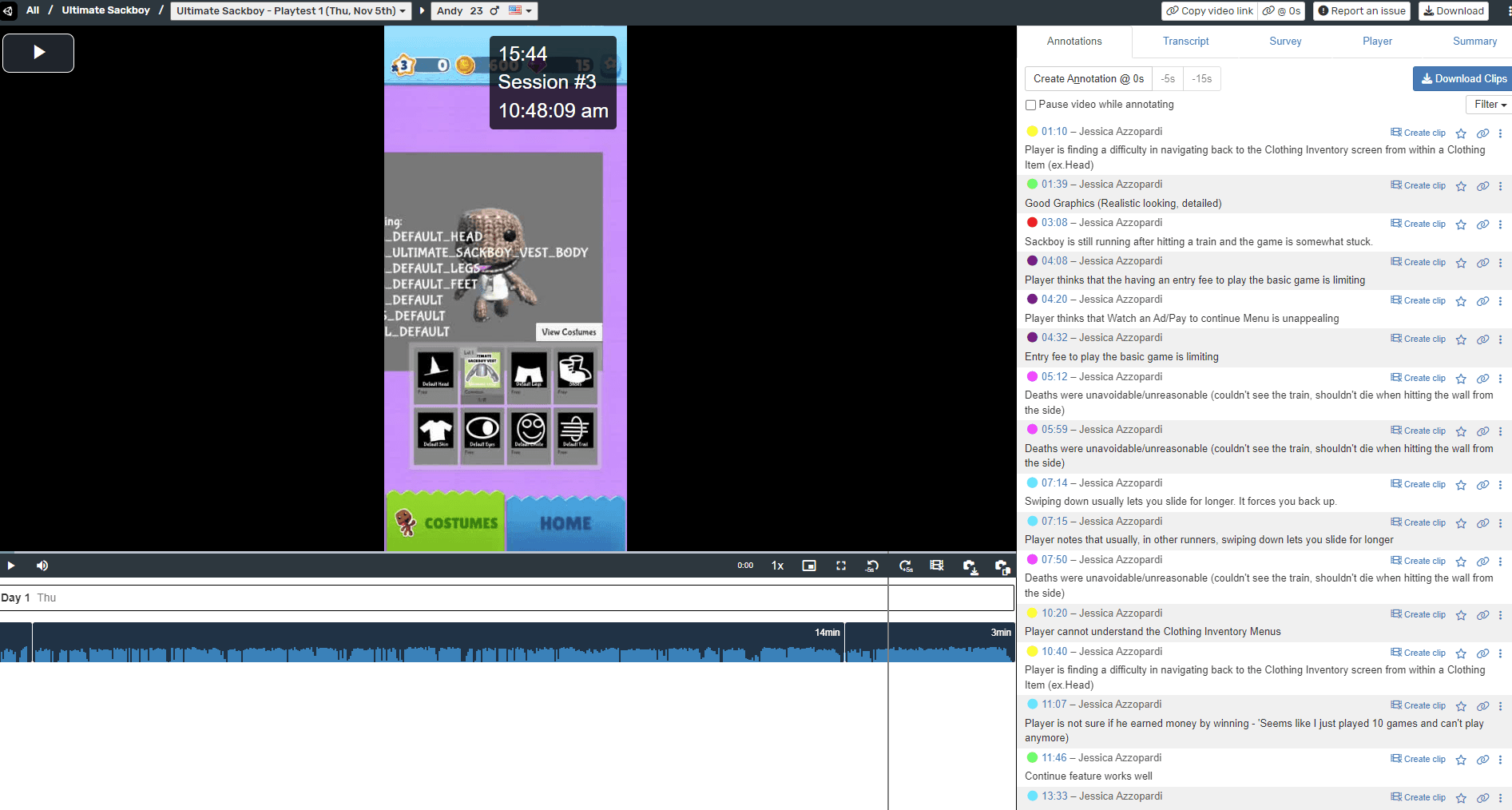Create clip for 11:07 annotation
The width and height of the screenshot is (1512, 810).
1418,705
